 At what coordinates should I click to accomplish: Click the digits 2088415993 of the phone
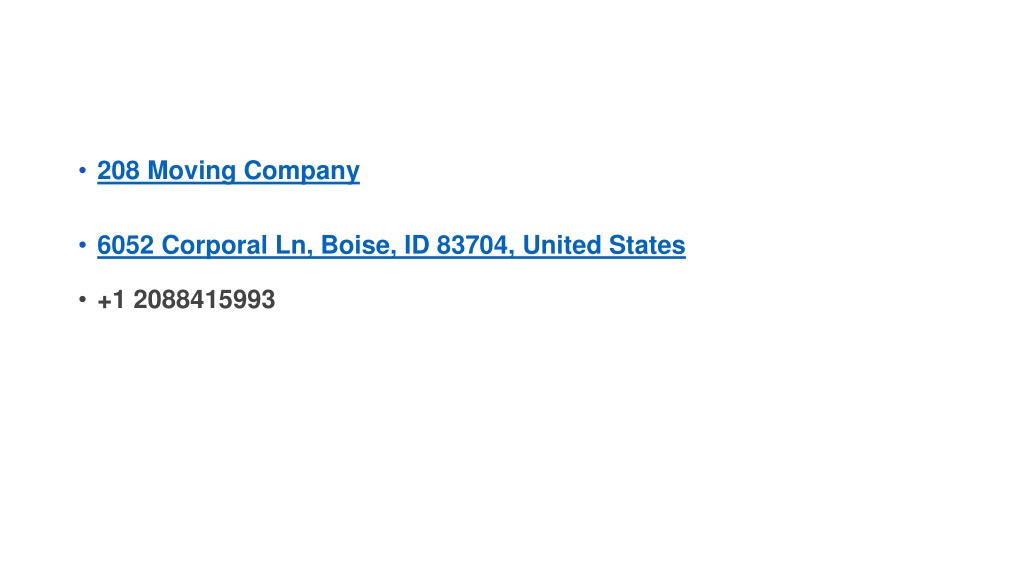pos(204,300)
